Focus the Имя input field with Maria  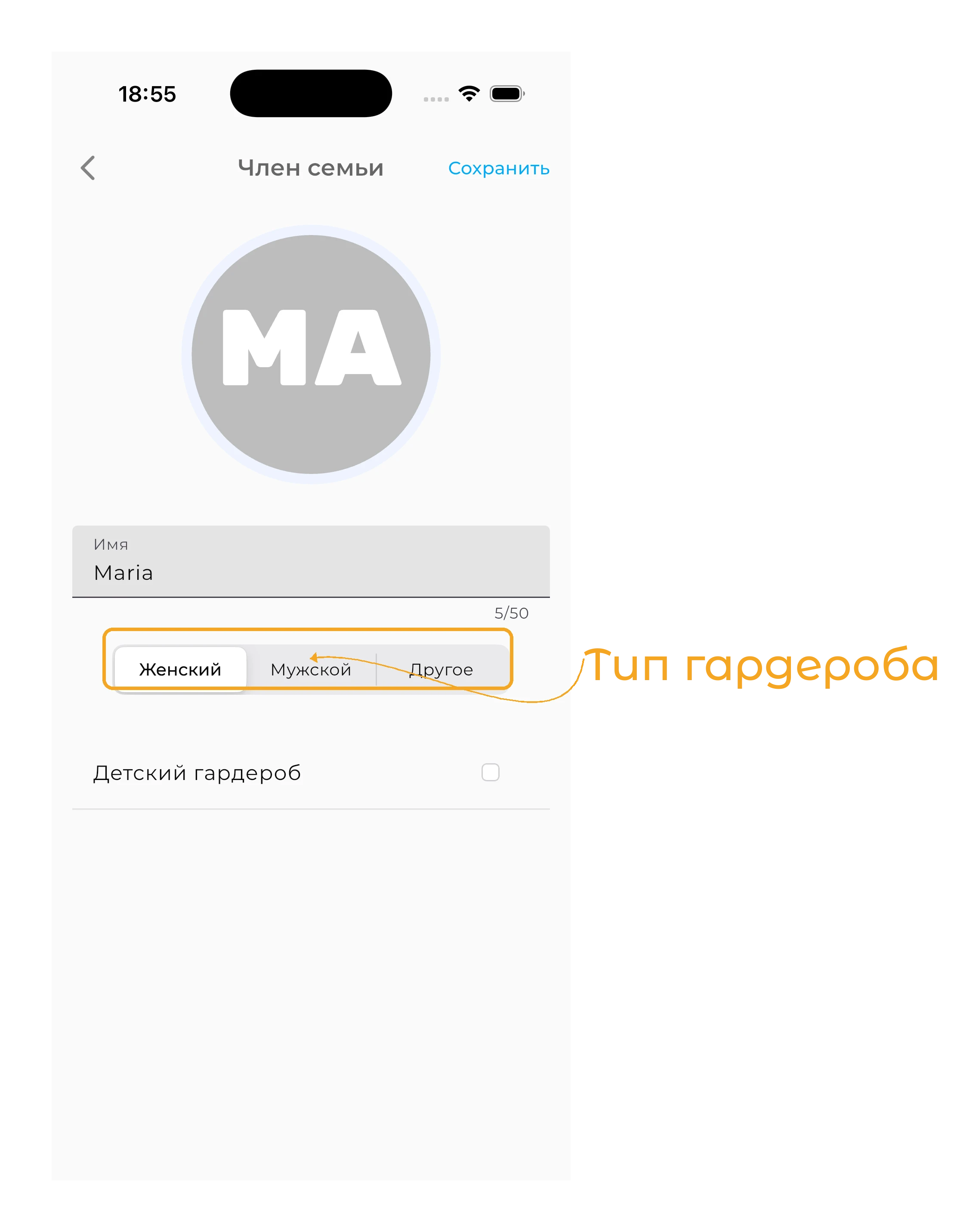(311, 561)
